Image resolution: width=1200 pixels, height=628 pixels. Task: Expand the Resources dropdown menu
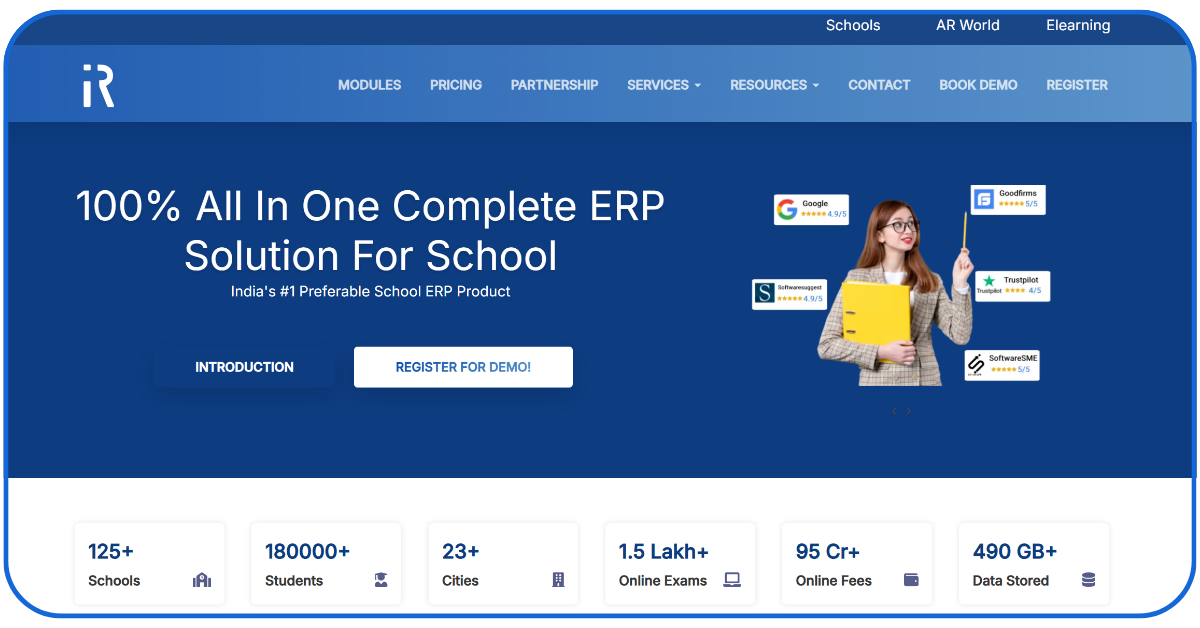tap(774, 85)
